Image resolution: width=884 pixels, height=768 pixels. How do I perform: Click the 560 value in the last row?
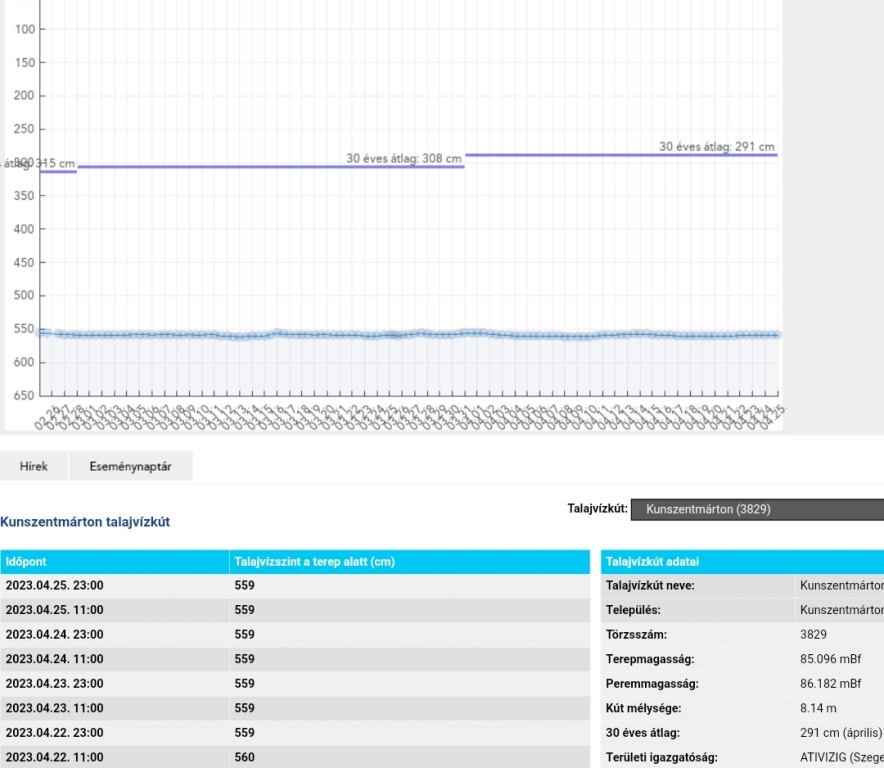[244, 757]
